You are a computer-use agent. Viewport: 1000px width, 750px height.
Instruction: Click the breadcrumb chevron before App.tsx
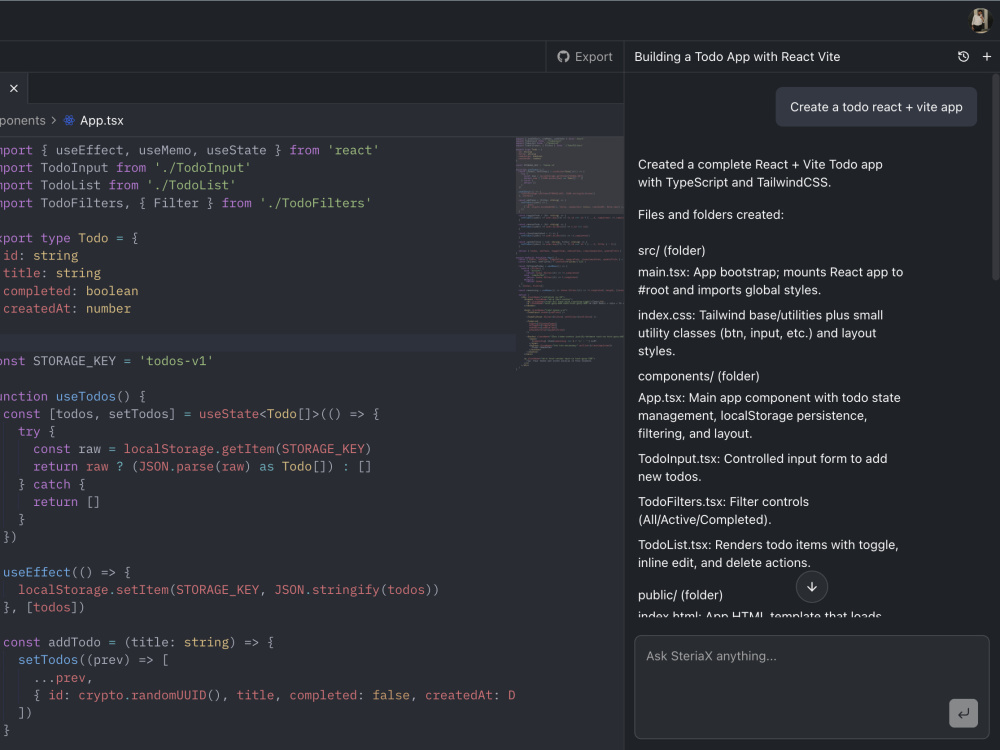(x=54, y=121)
